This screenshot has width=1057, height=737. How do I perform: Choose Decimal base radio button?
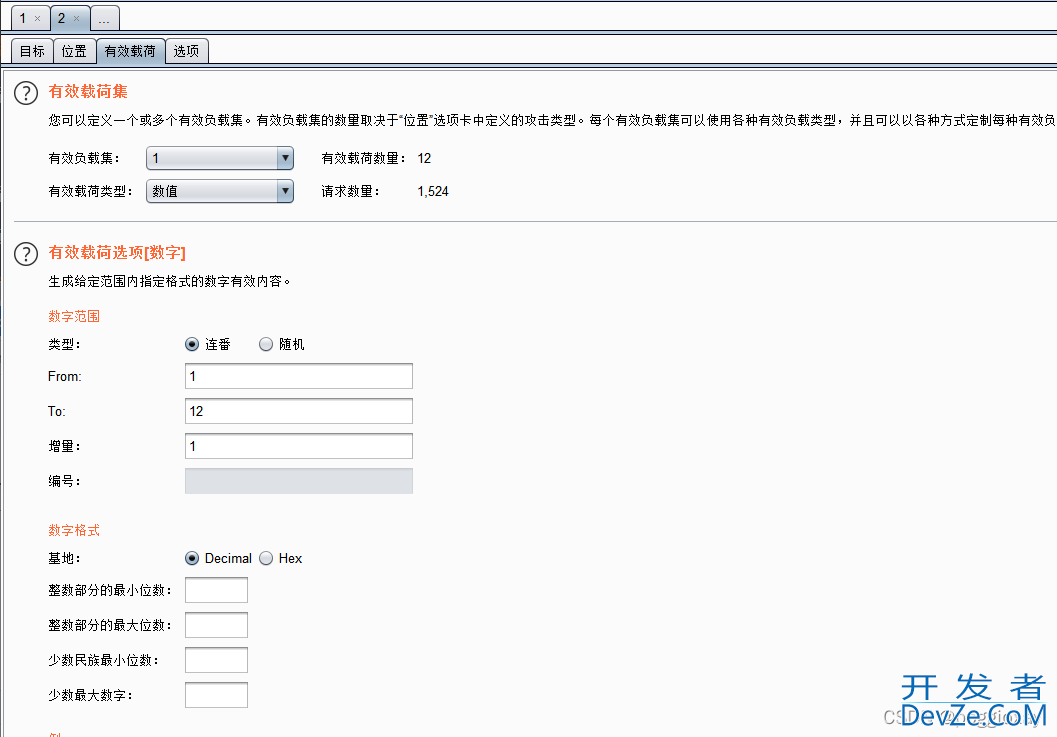pyautogui.click(x=192, y=558)
